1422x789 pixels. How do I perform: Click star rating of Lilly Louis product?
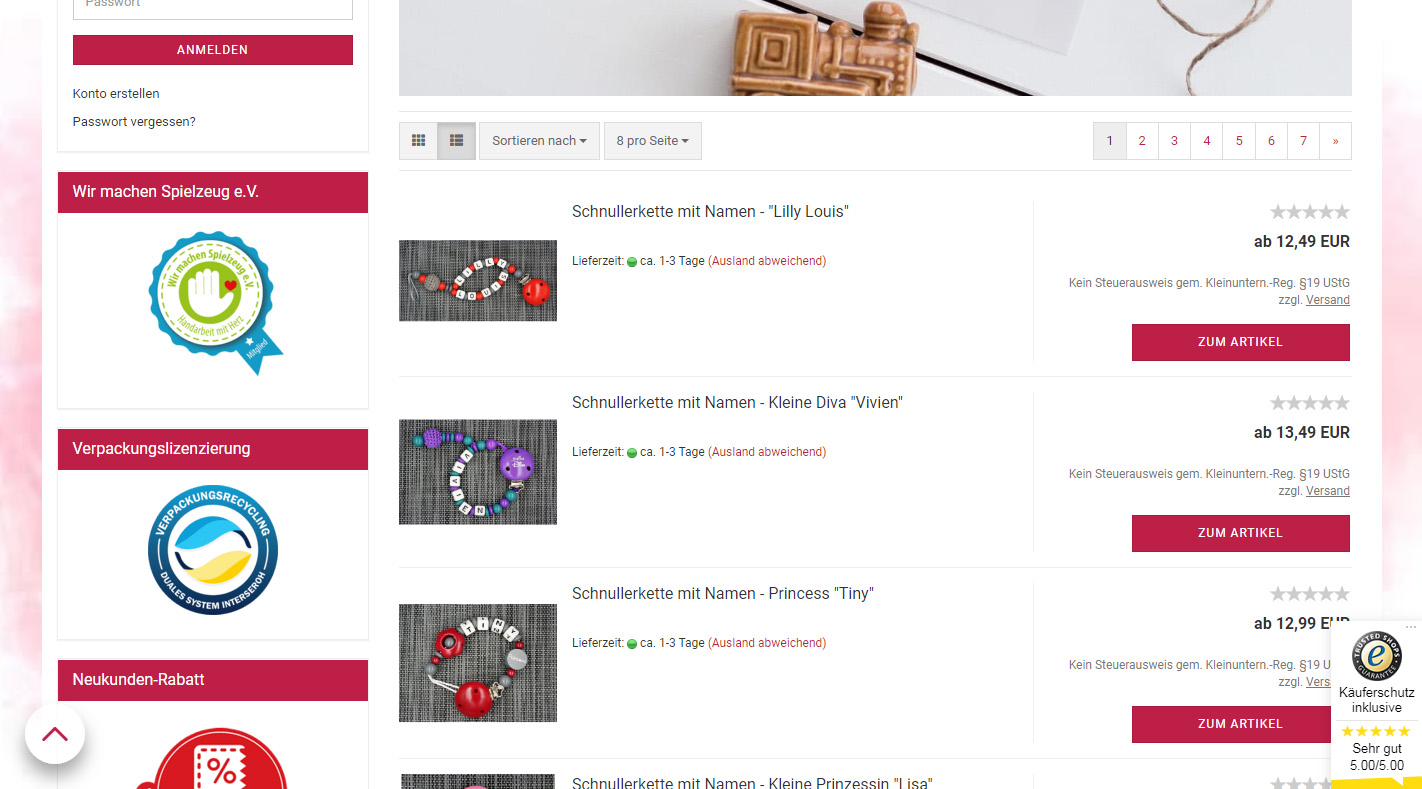(1310, 212)
